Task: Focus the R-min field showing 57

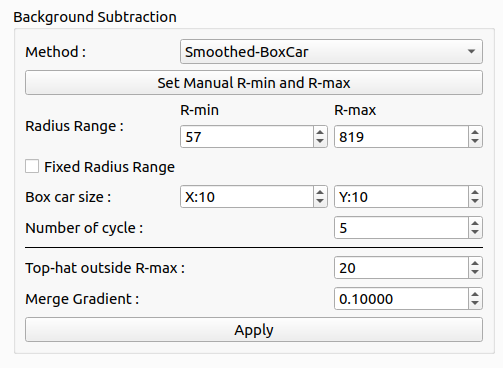Action: [247, 137]
